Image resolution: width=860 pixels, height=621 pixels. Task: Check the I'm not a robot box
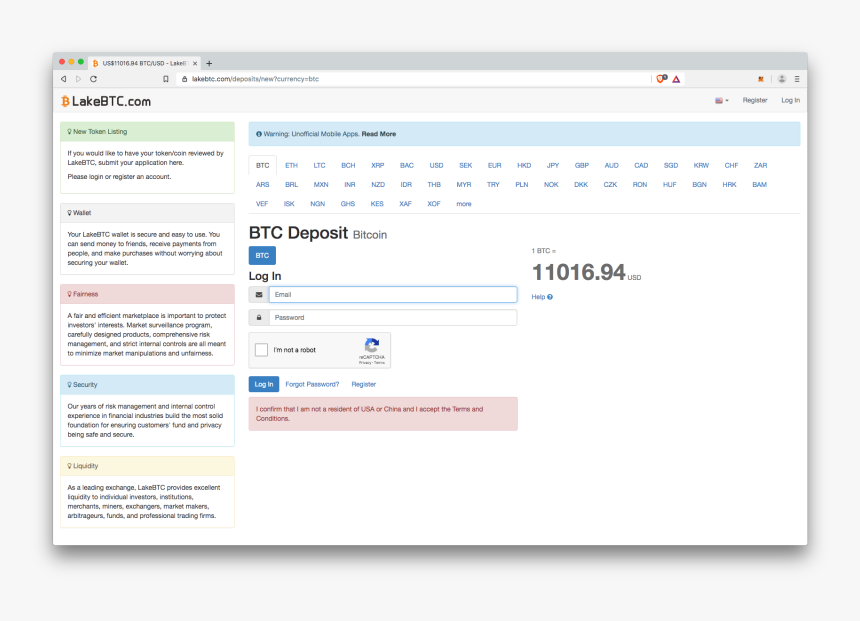click(x=262, y=349)
